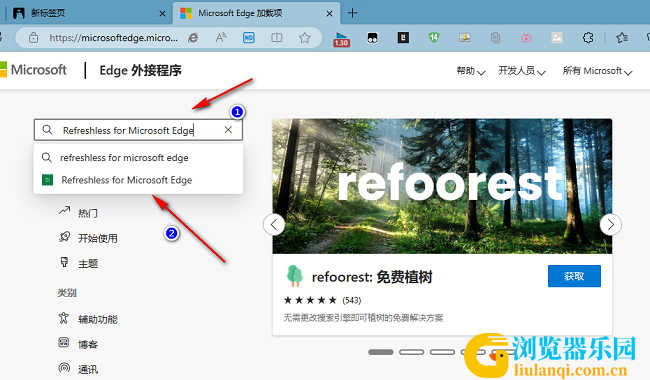
Task: Open the Extensions puzzle piece menu
Action: pyautogui.click(x=588, y=38)
